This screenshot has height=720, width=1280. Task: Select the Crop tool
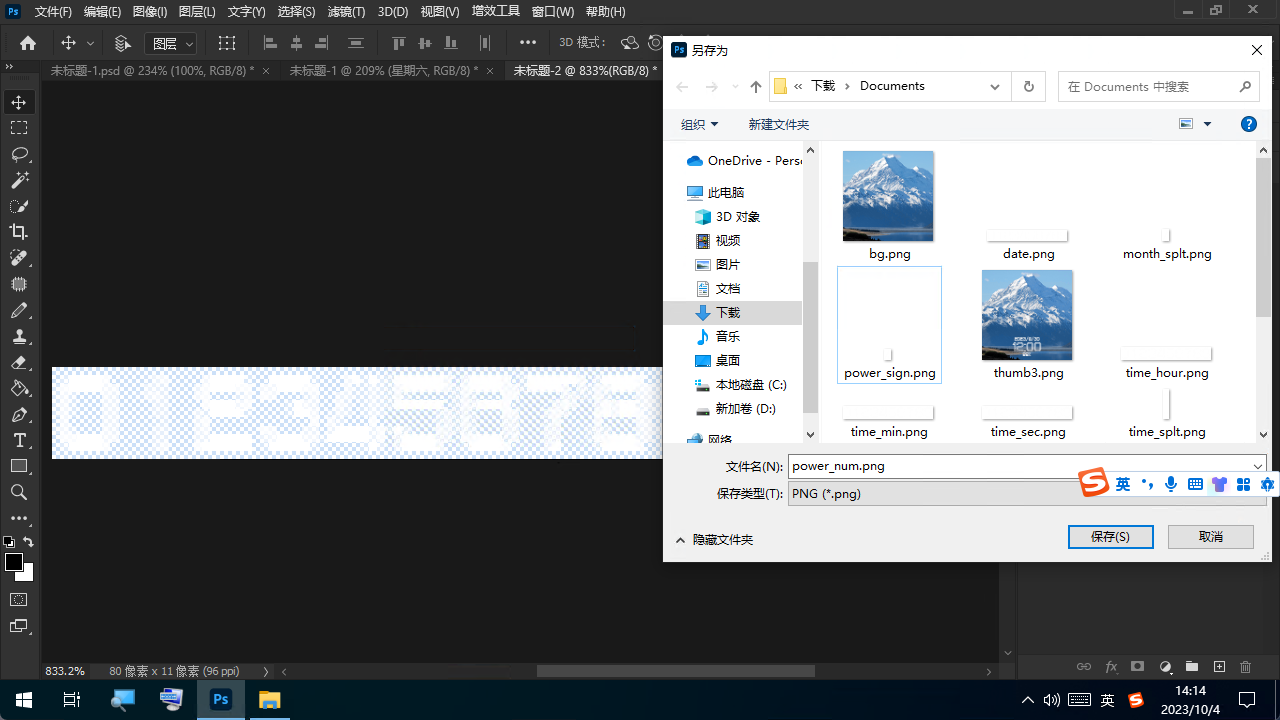point(19,232)
